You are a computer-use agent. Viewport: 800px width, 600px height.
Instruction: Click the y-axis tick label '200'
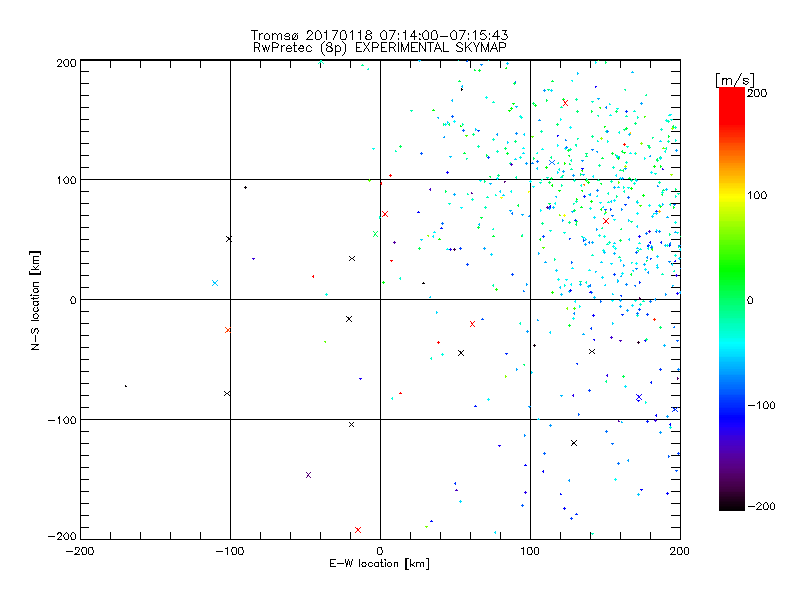coord(67,63)
